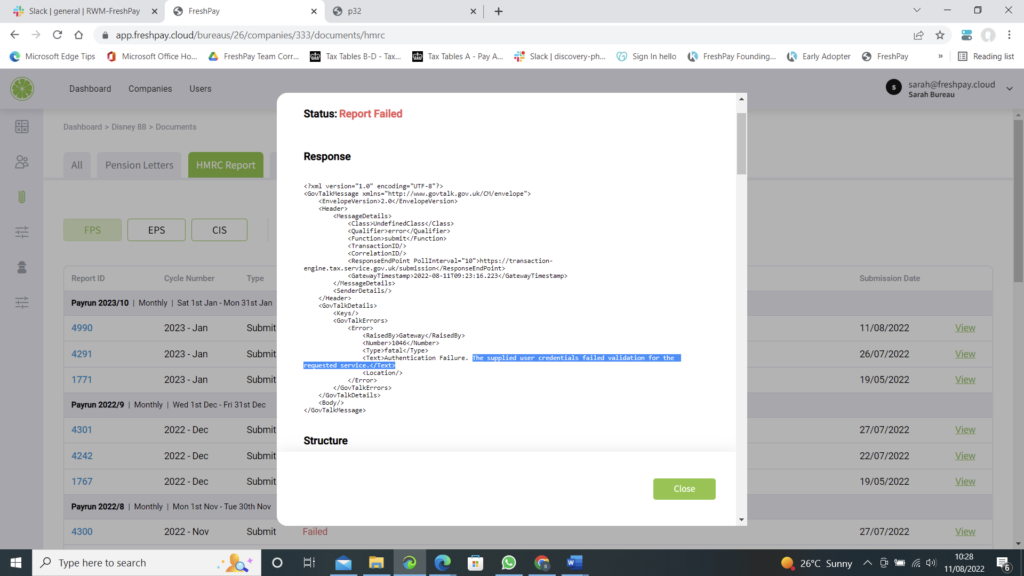Click dialog scrollbar down arrow

tap(741, 520)
